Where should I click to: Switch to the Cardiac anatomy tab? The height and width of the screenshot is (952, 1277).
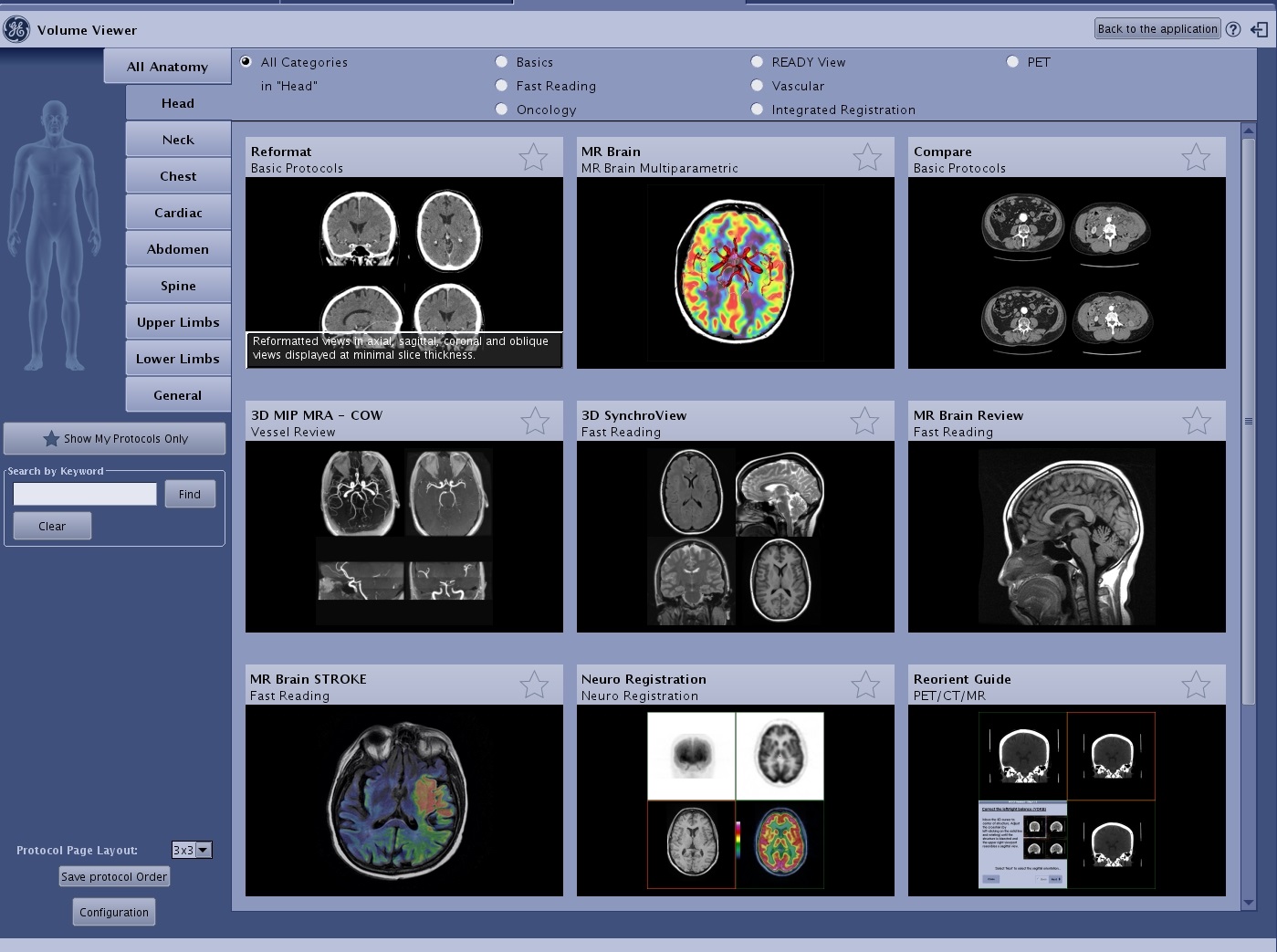click(178, 213)
